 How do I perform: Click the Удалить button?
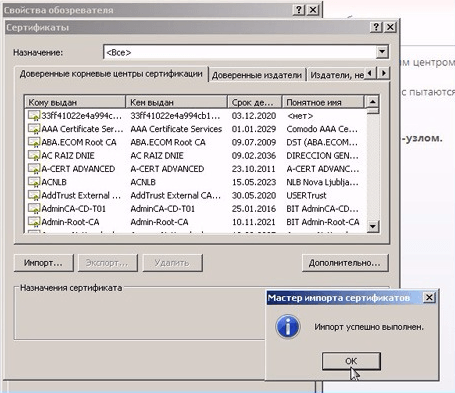coord(172,263)
